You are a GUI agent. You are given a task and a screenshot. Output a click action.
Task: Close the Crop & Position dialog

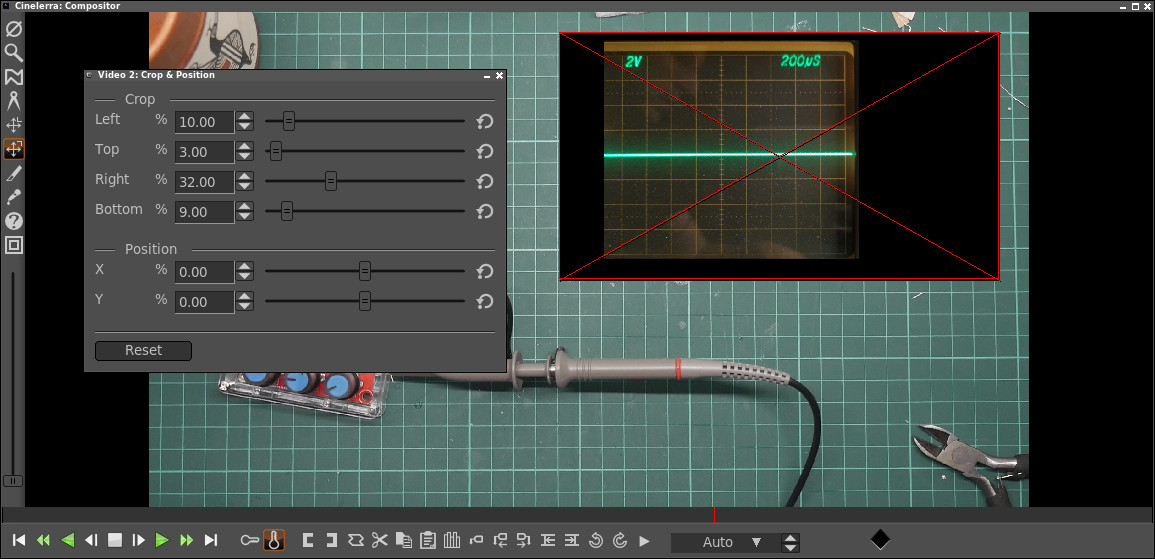click(500, 75)
